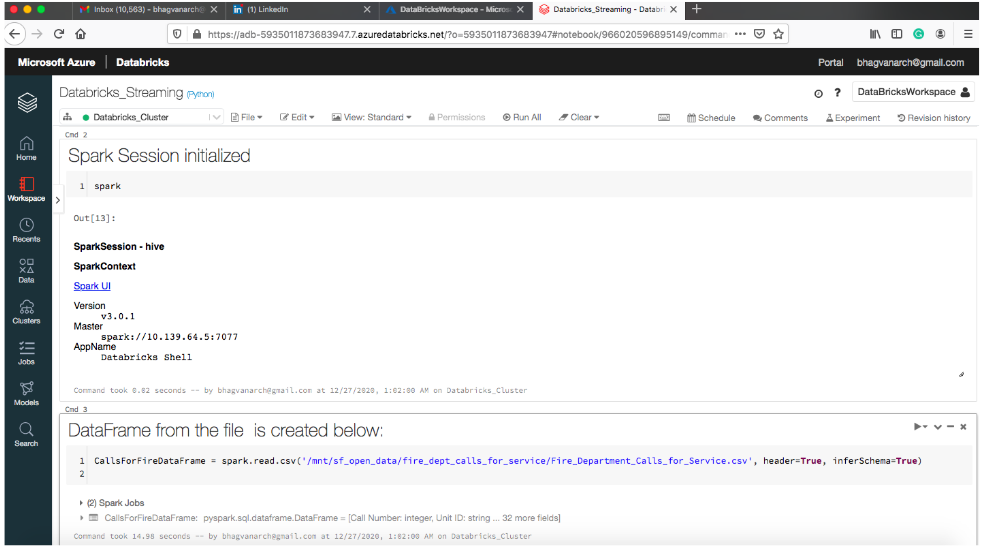Click Run All
This screenshot has width=986, height=555.
click(522, 117)
